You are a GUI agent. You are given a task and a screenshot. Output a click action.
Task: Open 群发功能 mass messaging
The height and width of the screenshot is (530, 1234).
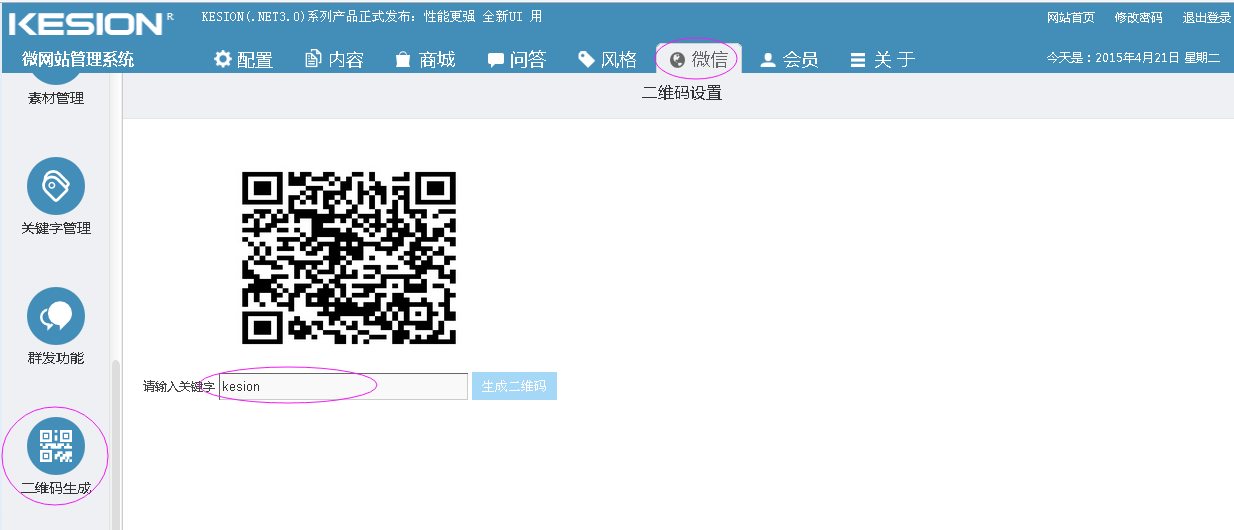tap(56, 326)
